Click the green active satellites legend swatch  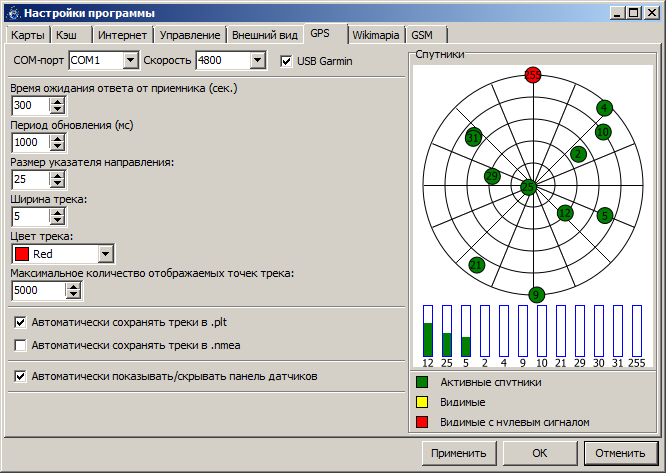coord(423,381)
